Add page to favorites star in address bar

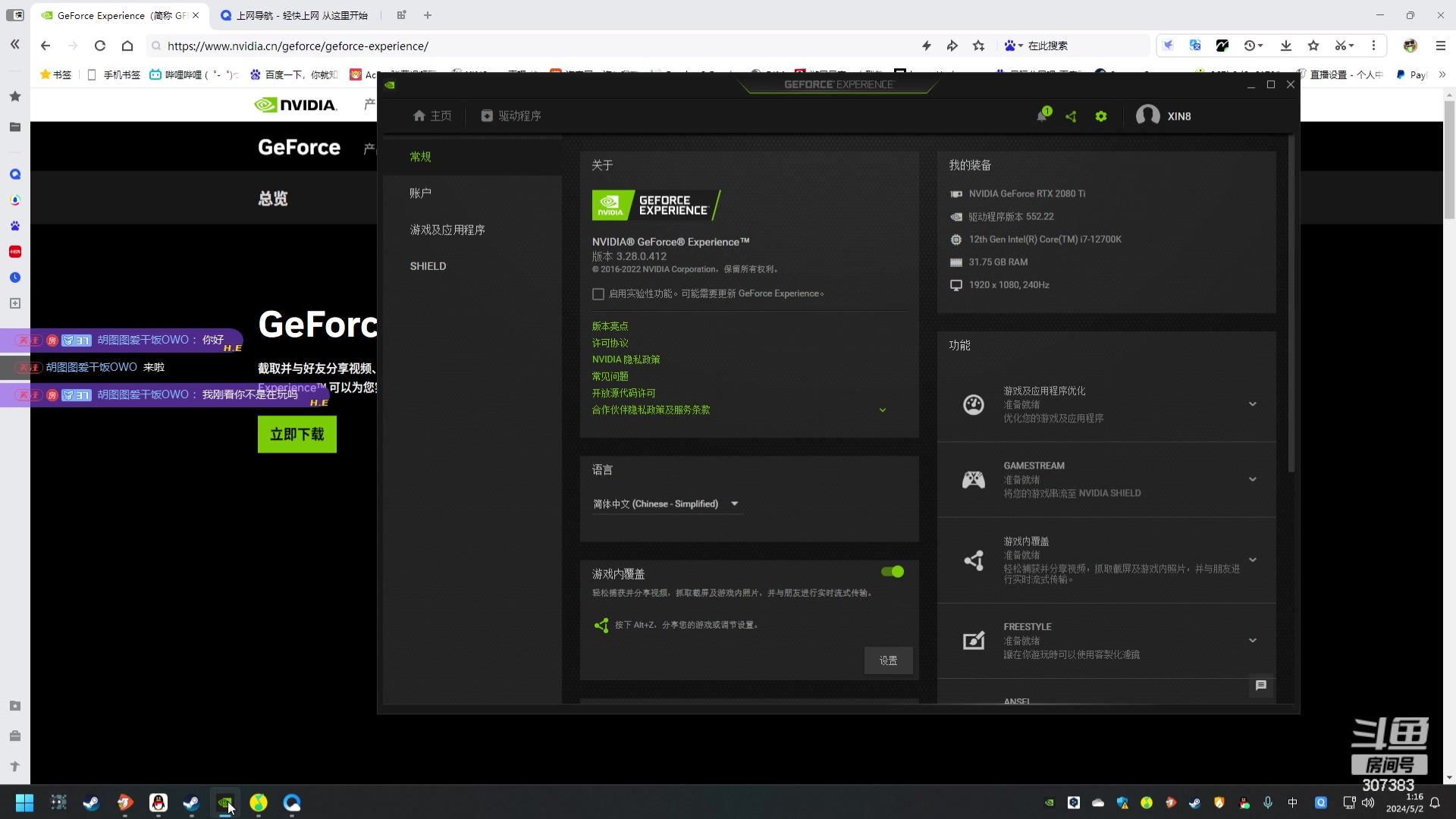(x=979, y=46)
